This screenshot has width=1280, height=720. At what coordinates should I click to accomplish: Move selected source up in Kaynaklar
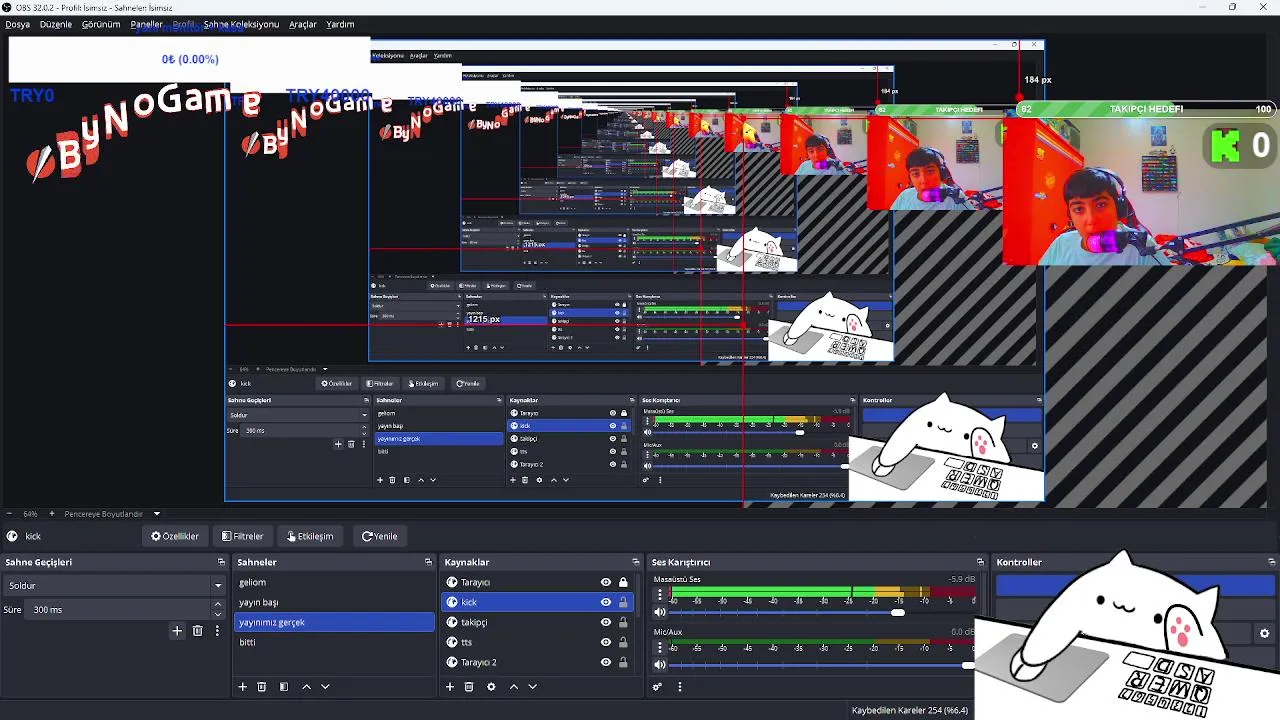tap(514, 687)
